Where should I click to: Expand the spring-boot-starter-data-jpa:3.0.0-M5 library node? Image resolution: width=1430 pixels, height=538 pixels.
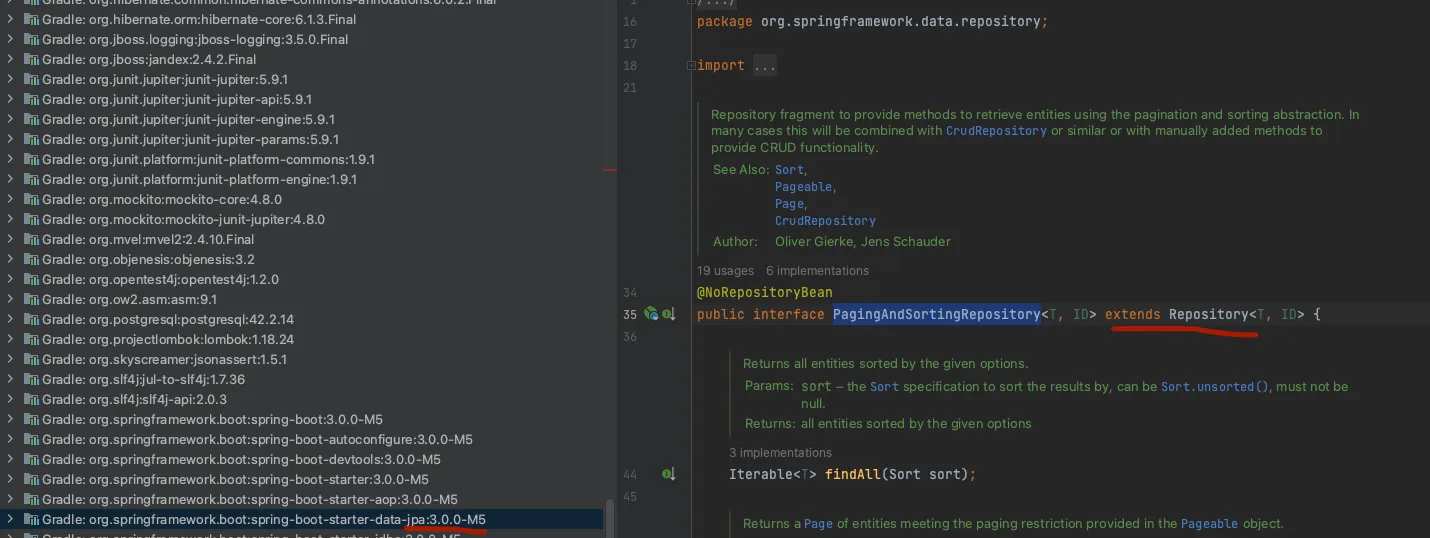tap(10, 519)
